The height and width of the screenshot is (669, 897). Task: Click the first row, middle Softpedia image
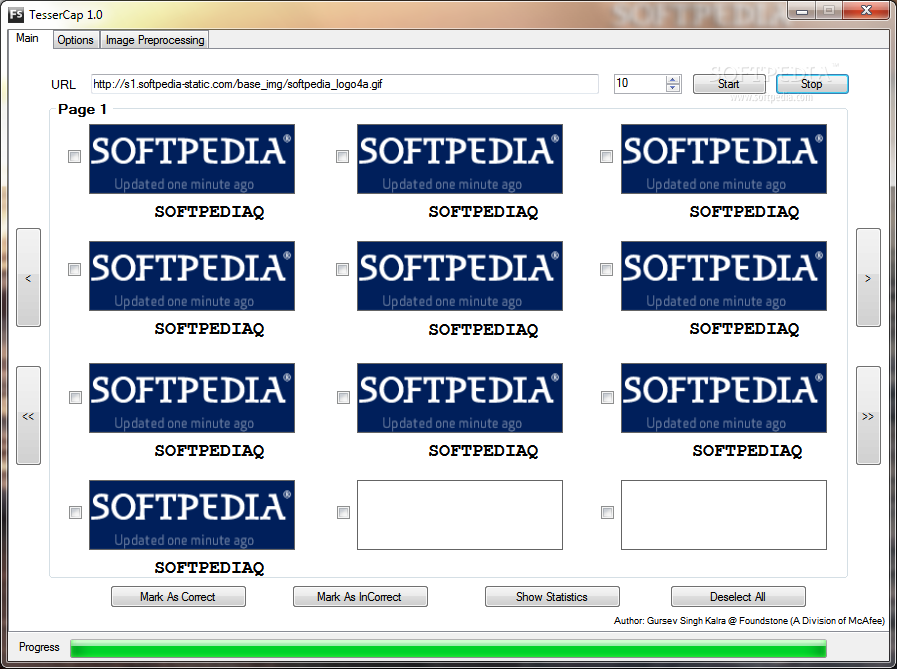click(460, 159)
